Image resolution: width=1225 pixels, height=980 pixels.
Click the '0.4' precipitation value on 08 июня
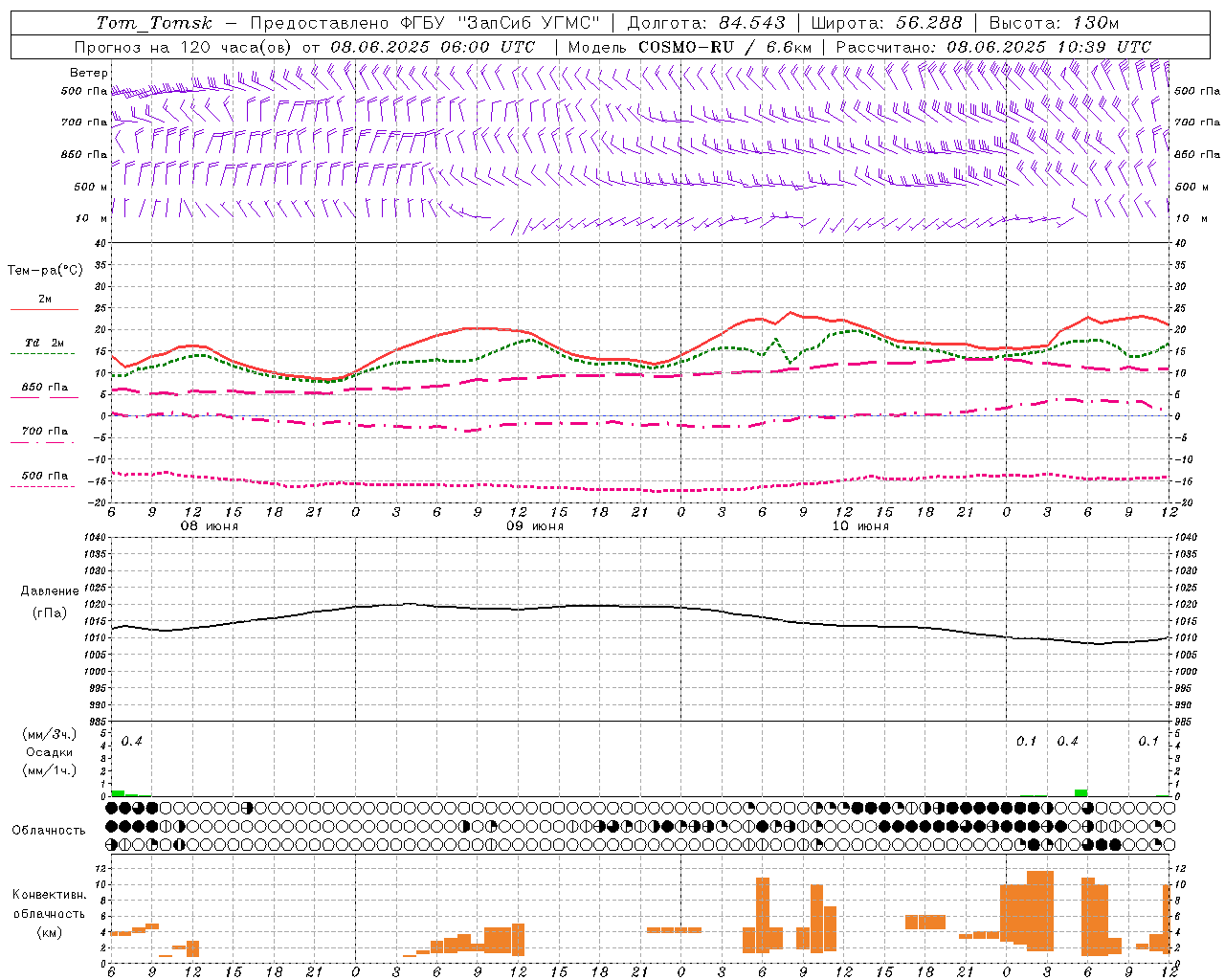pyautogui.click(x=132, y=742)
